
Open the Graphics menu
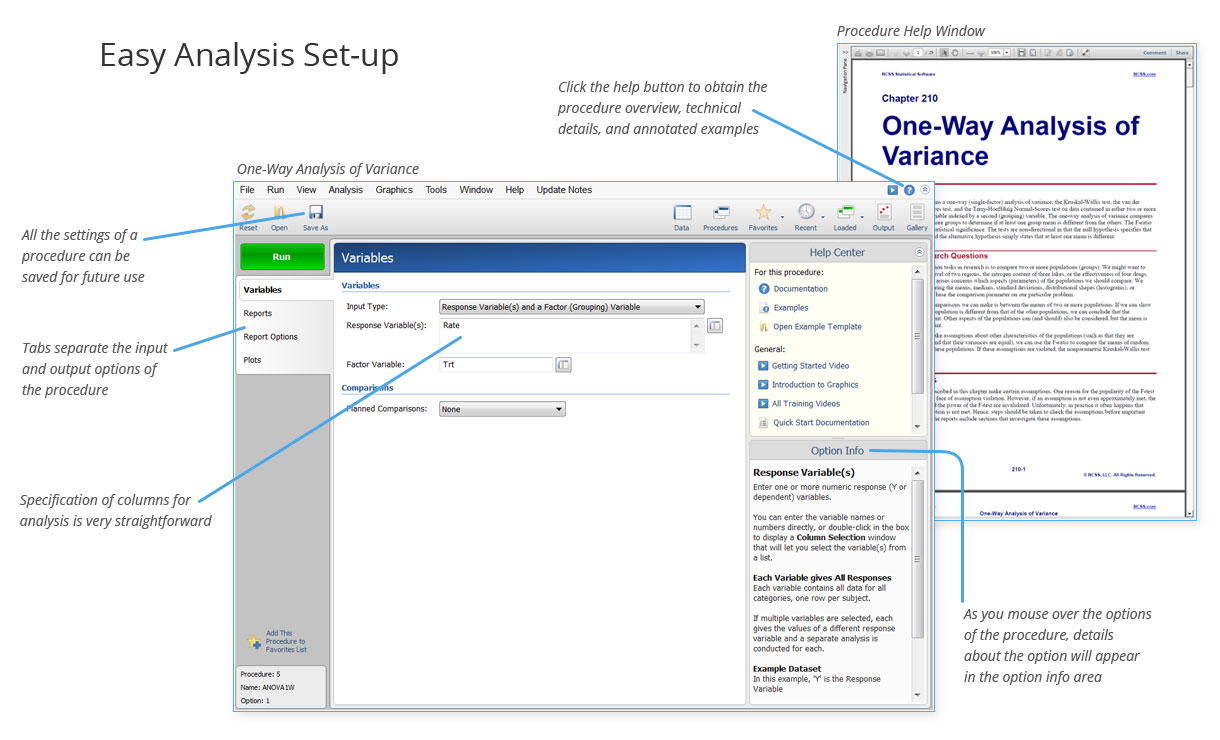394,189
